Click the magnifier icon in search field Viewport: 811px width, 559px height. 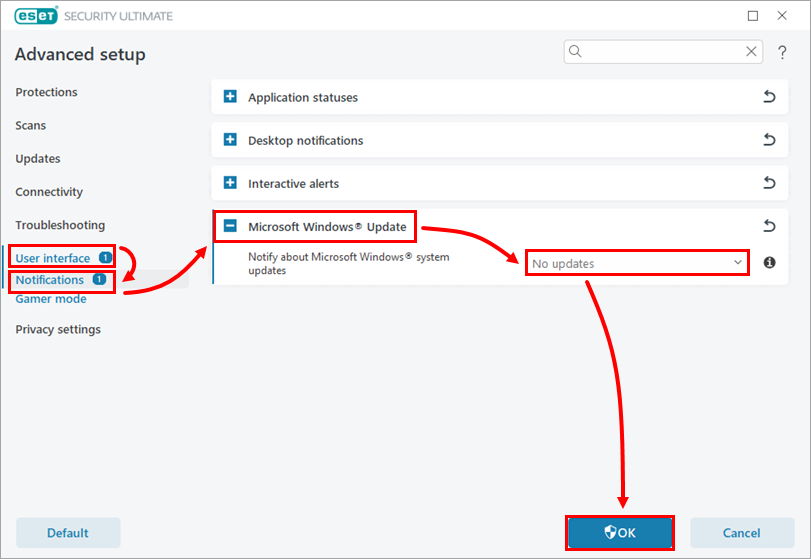point(576,52)
